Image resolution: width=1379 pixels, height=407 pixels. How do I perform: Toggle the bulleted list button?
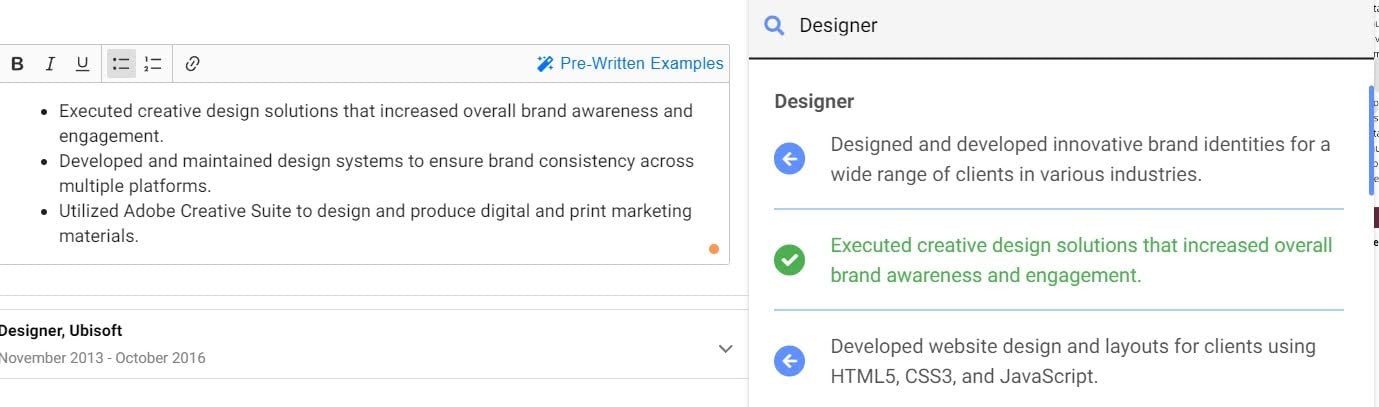121,64
